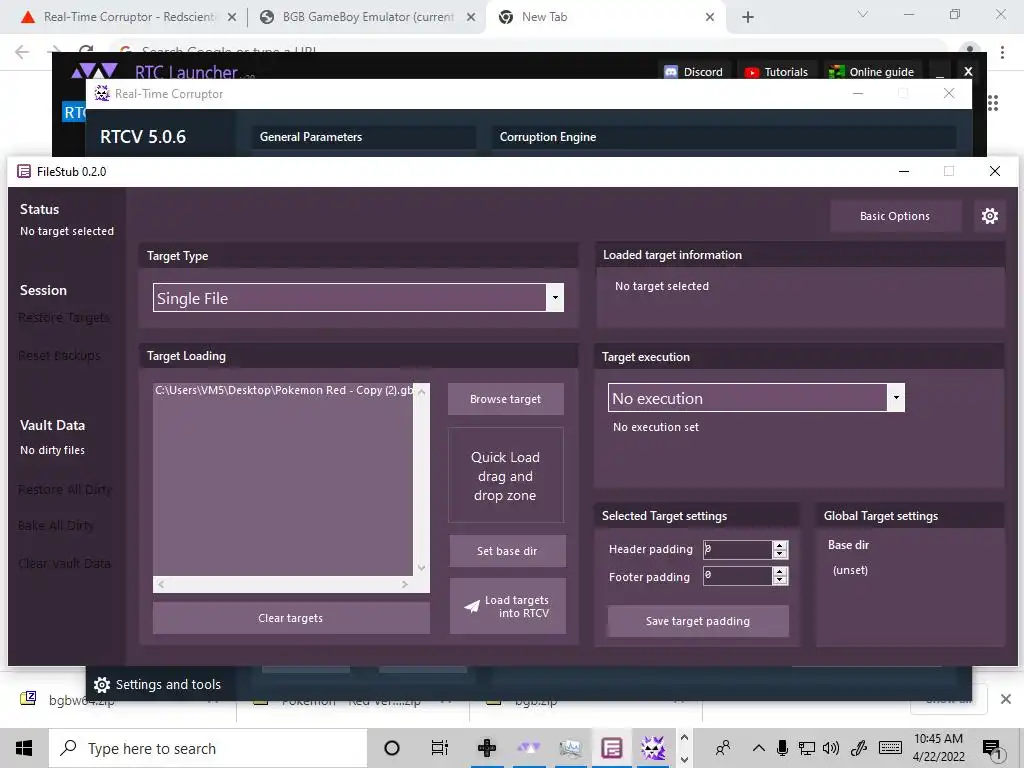Click Real-Time Corruptor window icon

click(102, 93)
